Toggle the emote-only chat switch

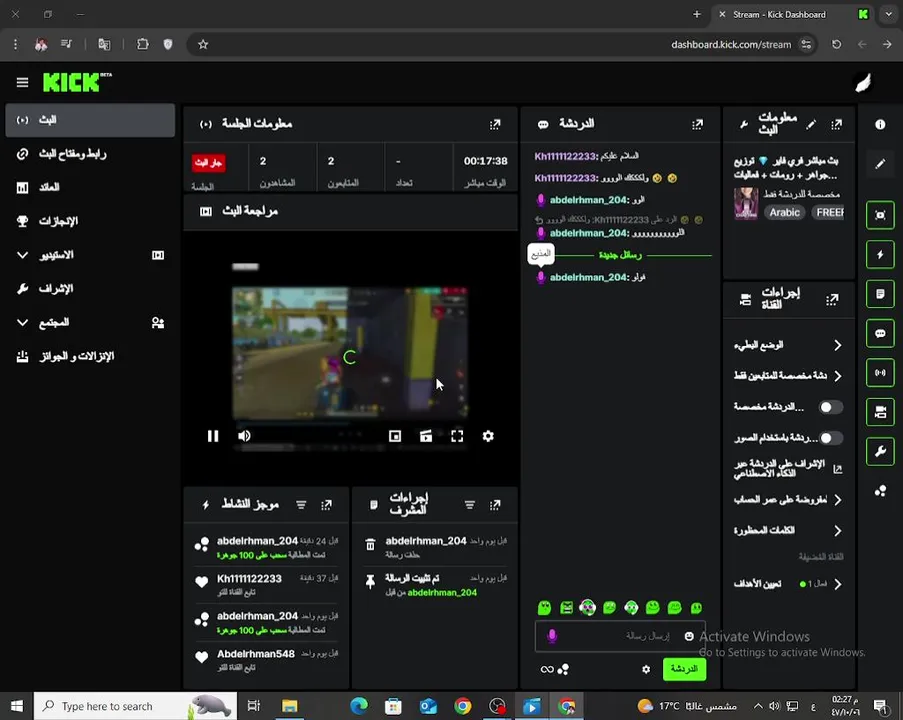point(830,438)
